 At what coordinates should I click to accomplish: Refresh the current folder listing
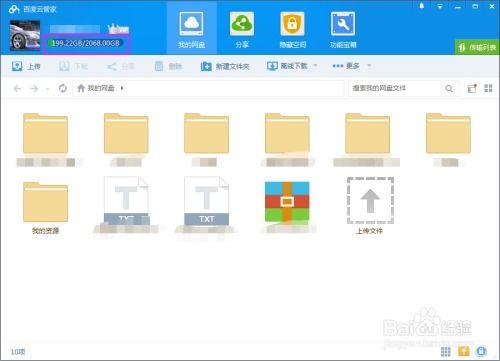(x=63, y=88)
